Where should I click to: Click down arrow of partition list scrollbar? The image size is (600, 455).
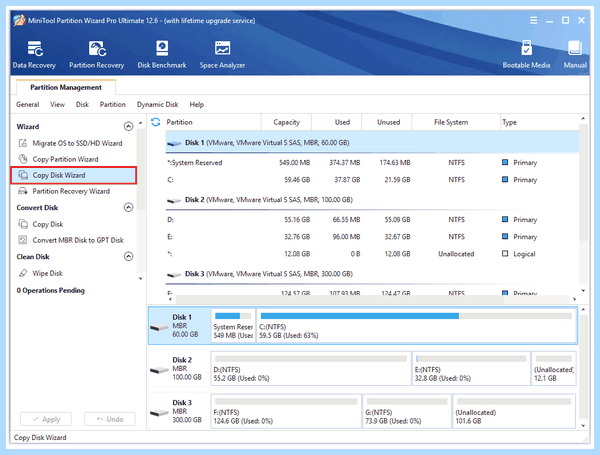click(x=583, y=290)
